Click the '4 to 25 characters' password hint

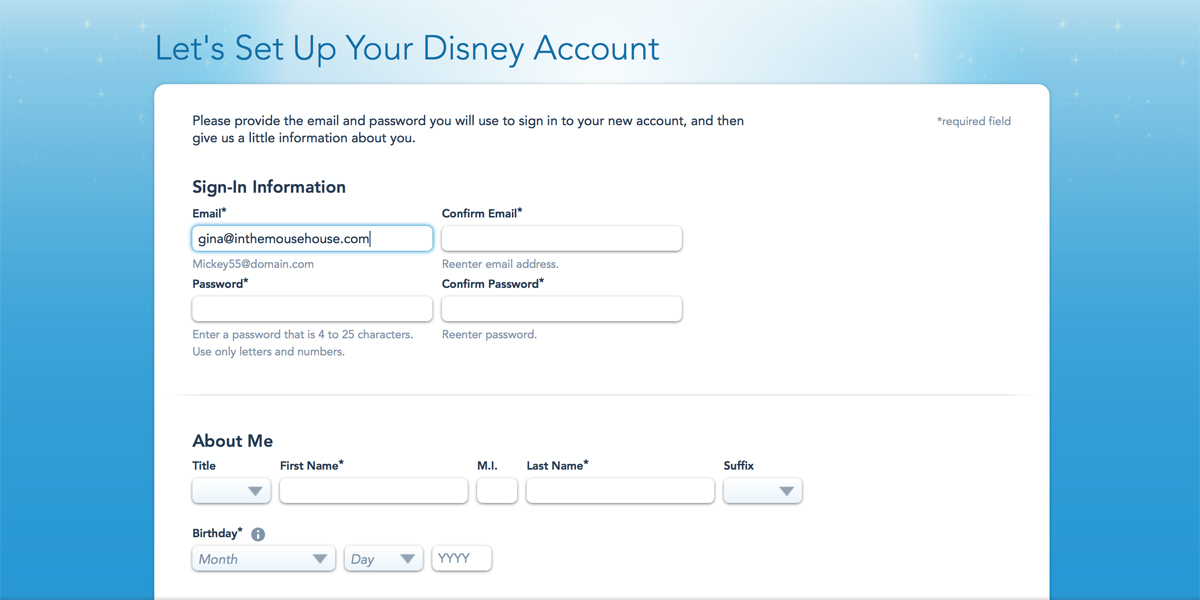302,334
